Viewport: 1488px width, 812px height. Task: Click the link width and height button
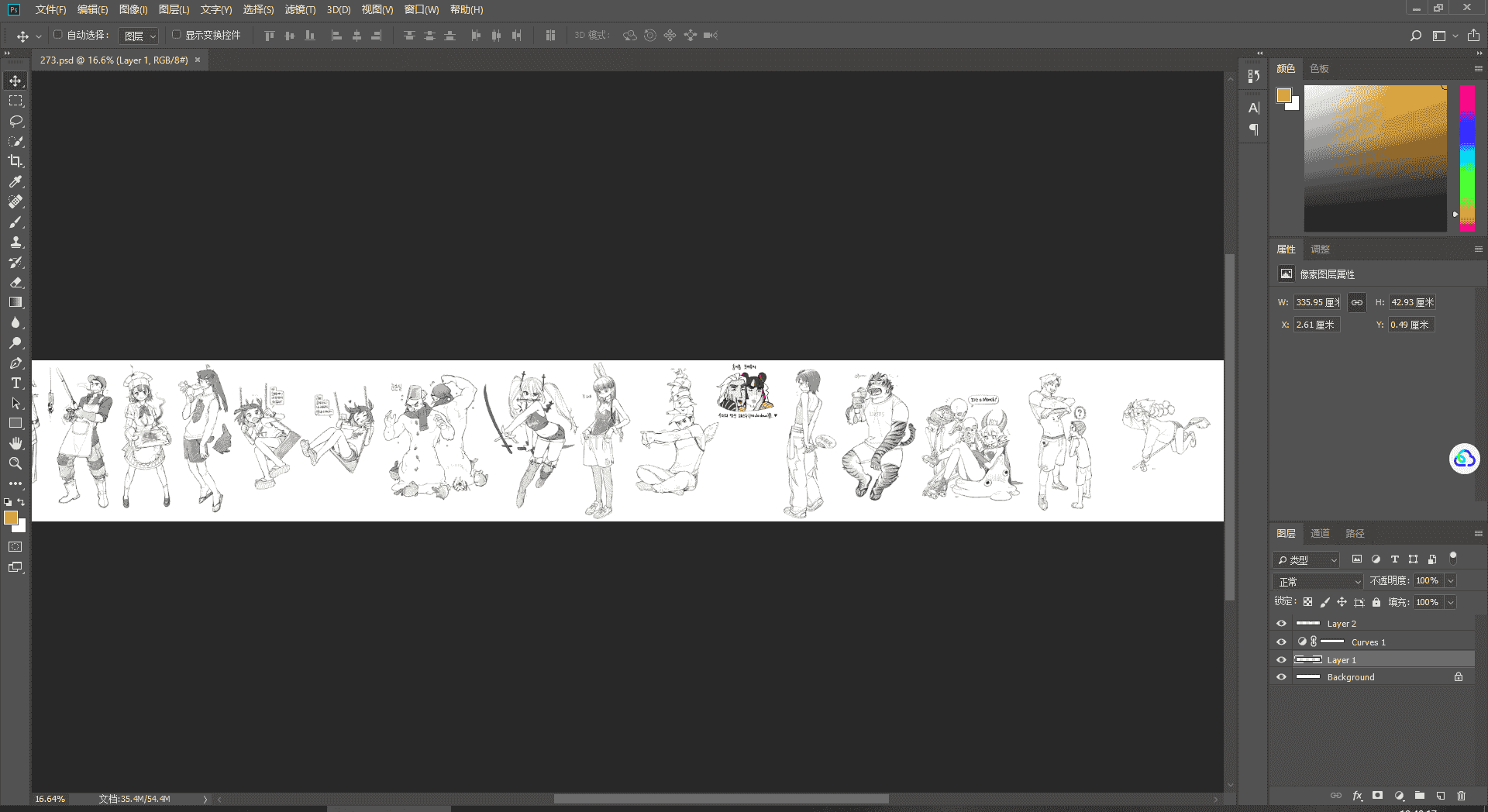pyautogui.click(x=1357, y=302)
